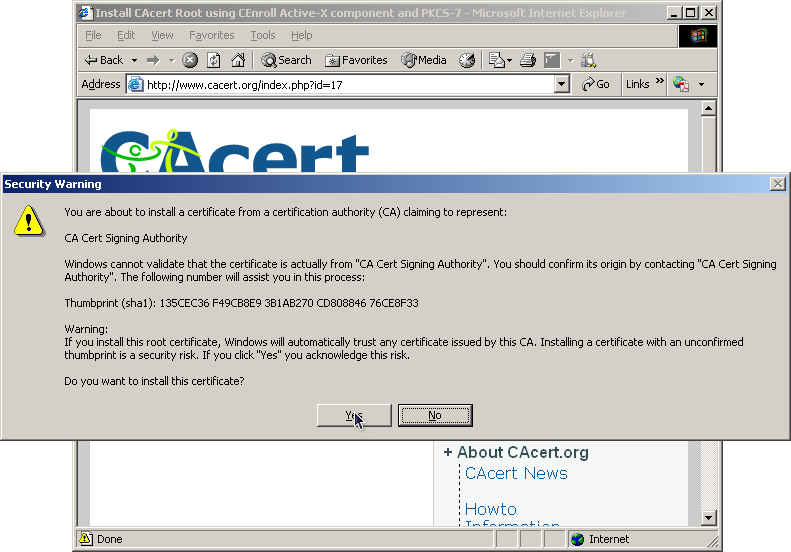Go to Home page icon
Image resolution: width=791 pixels, height=552 pixels.
tap(238, 61)
